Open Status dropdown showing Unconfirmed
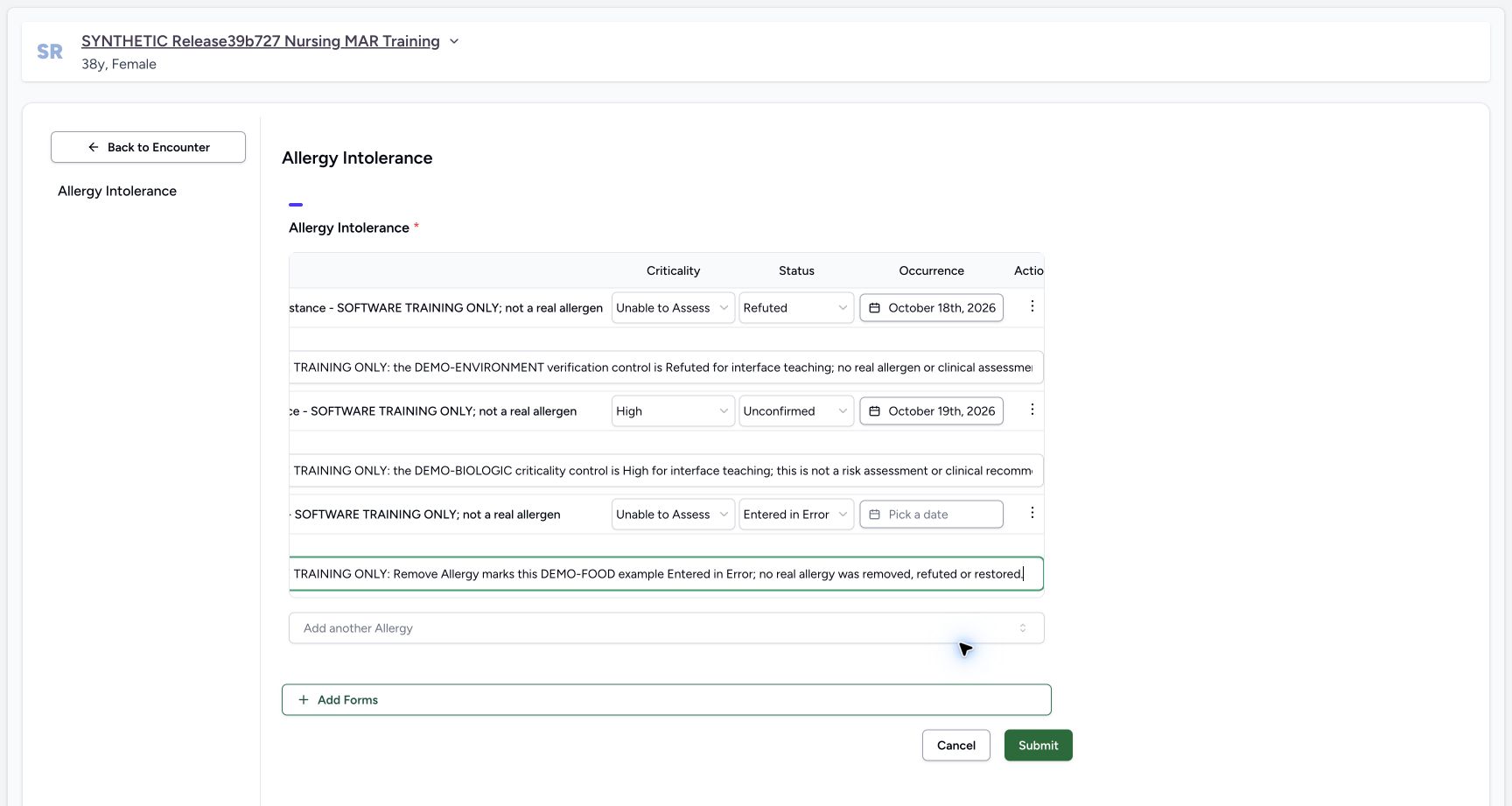 pos(796,411)
